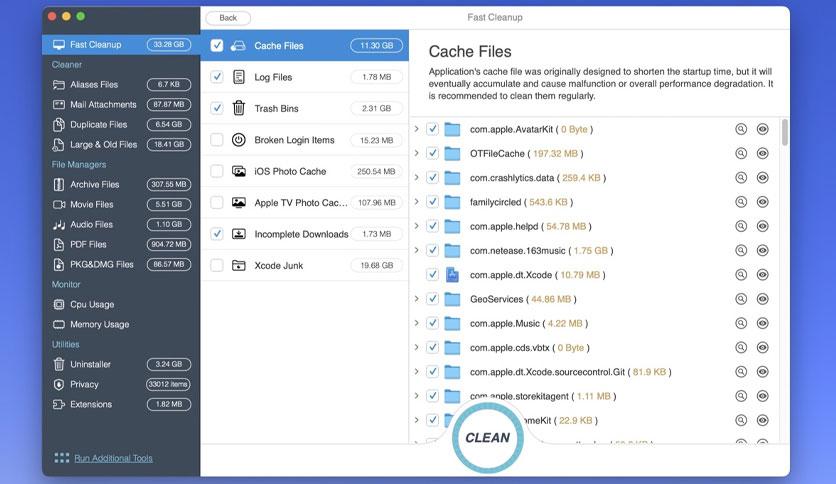Click the iOS Photo Cache icon
This screenshot has height=484, width=836.
pyautogui.click(x=239, y=171)
